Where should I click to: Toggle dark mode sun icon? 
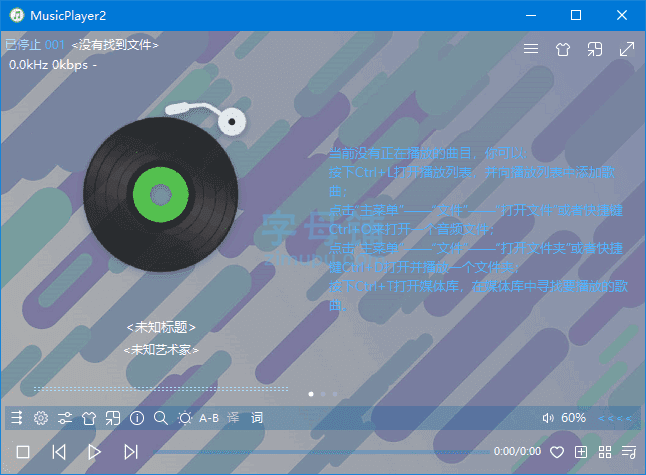[x=185, y=418]
